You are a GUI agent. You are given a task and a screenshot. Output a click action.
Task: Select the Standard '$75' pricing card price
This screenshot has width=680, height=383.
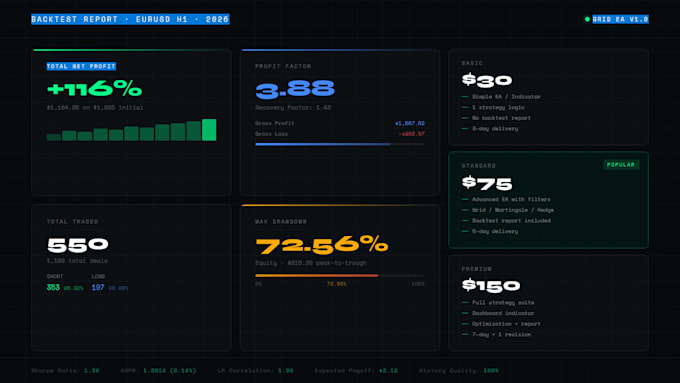(x=487, y=183)
